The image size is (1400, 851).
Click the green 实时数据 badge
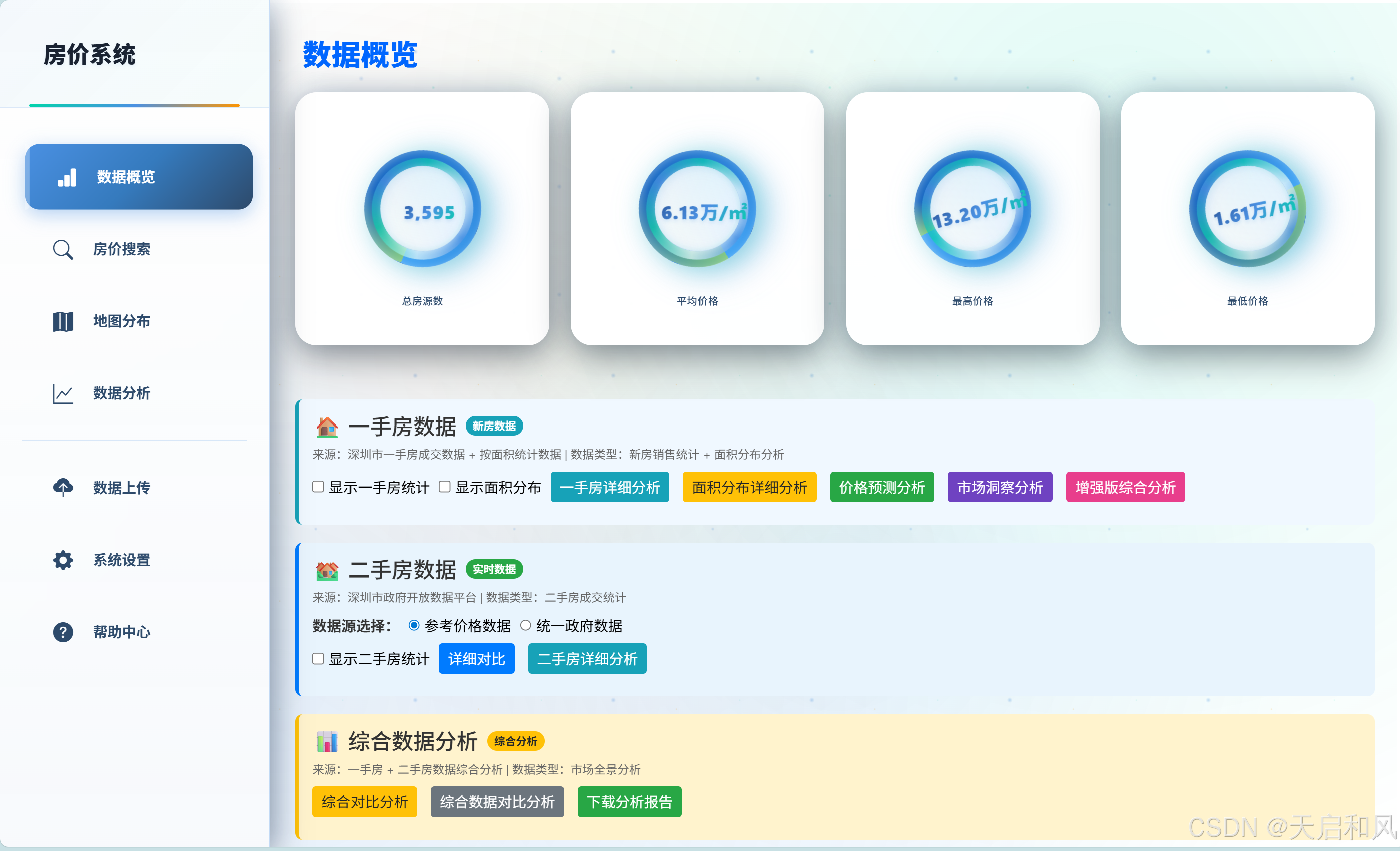pos(494,569)
